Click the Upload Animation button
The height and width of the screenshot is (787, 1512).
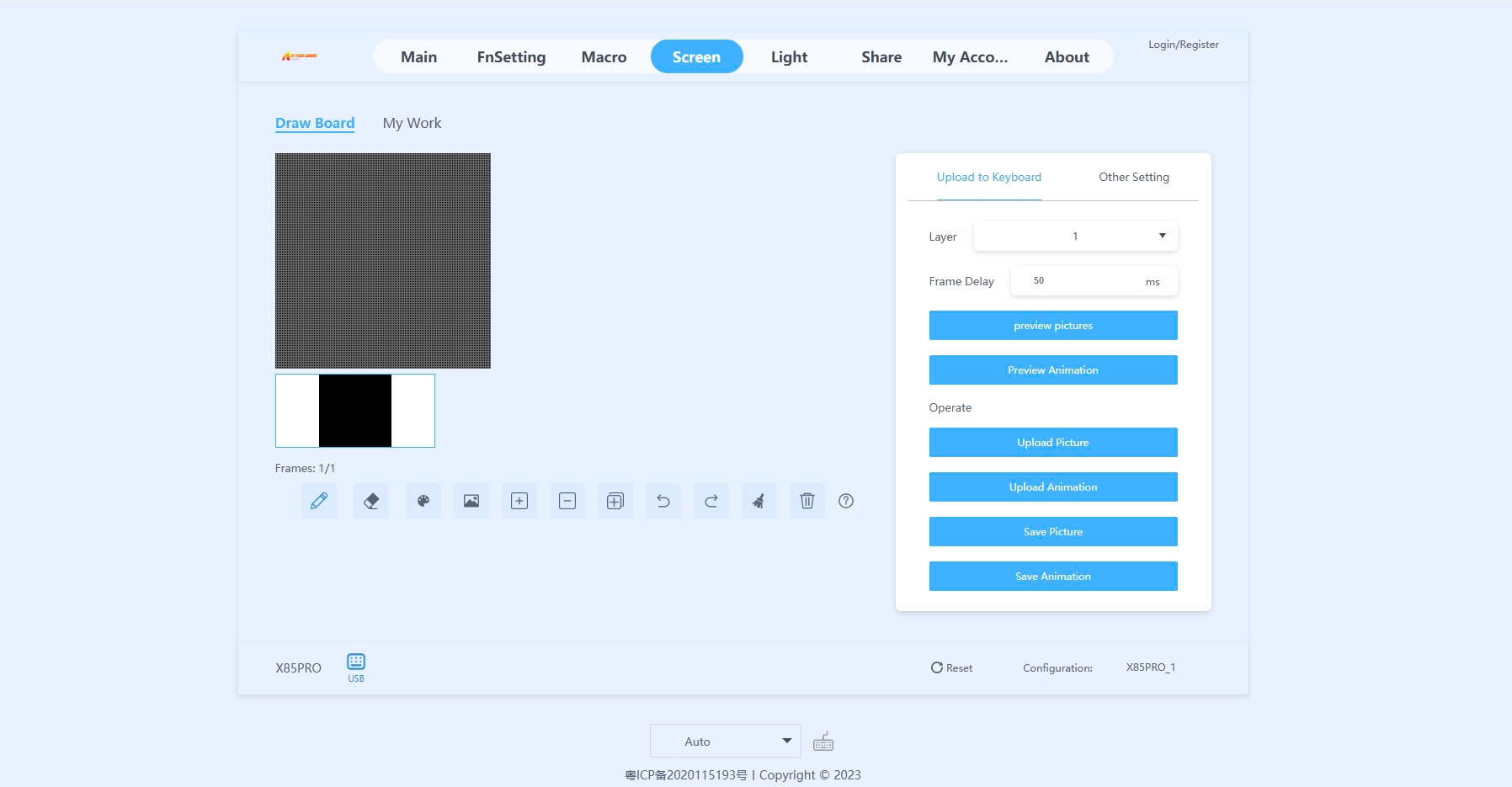pos(1053,487)
